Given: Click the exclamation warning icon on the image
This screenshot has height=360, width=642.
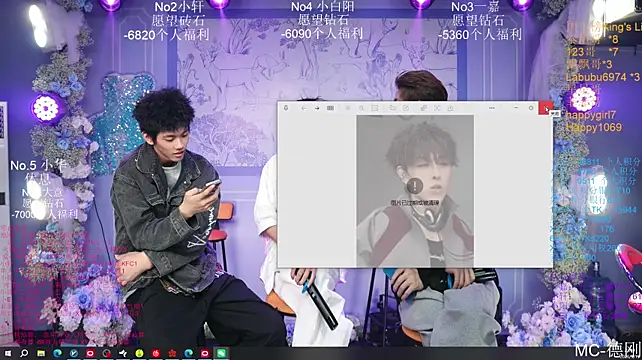Looking at the screenshot, I should click(x=414, y=186).
